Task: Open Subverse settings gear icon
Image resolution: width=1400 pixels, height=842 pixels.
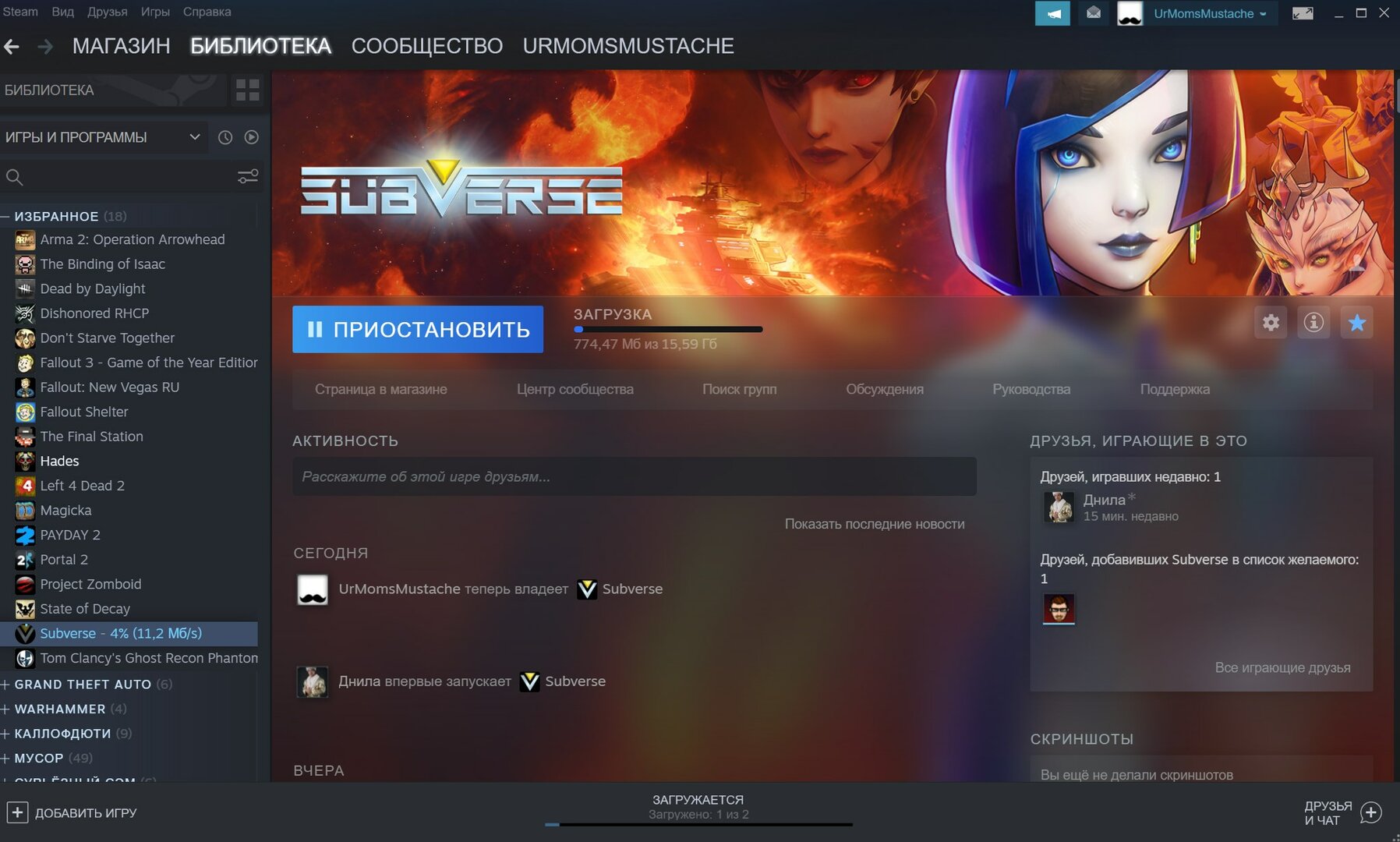Action: (x=1271, y=322)
